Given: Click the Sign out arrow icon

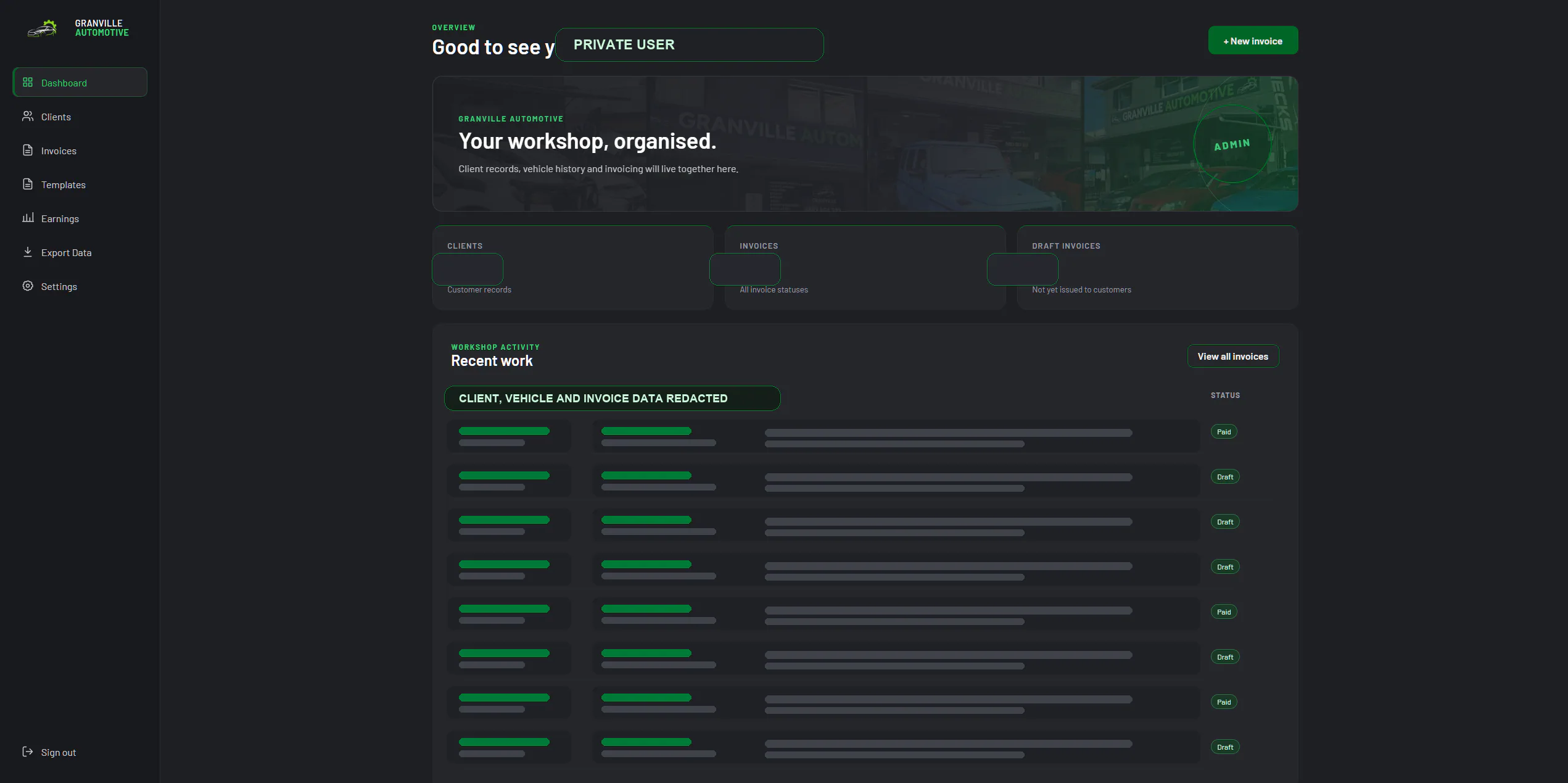Looking at the screenshot, I should pyautogui.click(x=28, y=752).
